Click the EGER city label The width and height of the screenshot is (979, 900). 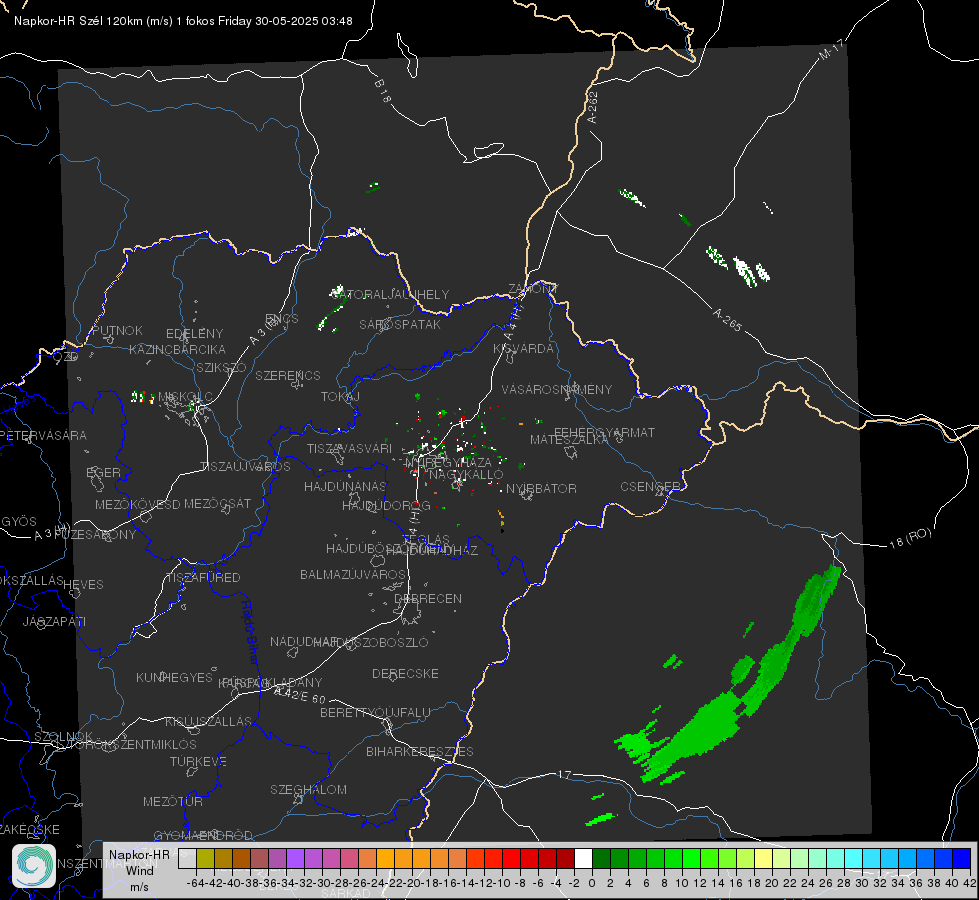point(103,472)
